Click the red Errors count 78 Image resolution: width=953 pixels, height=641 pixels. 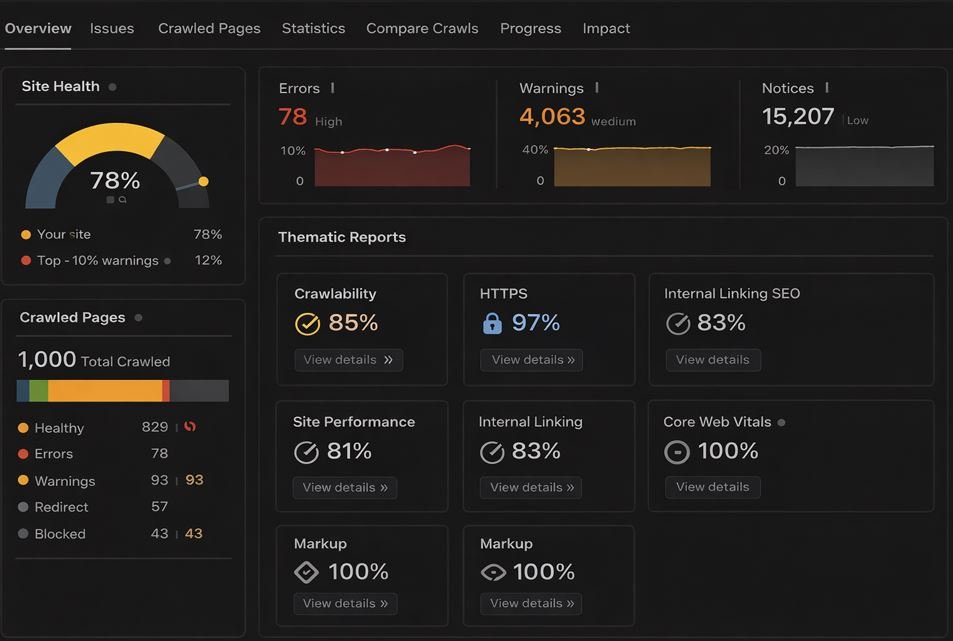coord(293,117)
